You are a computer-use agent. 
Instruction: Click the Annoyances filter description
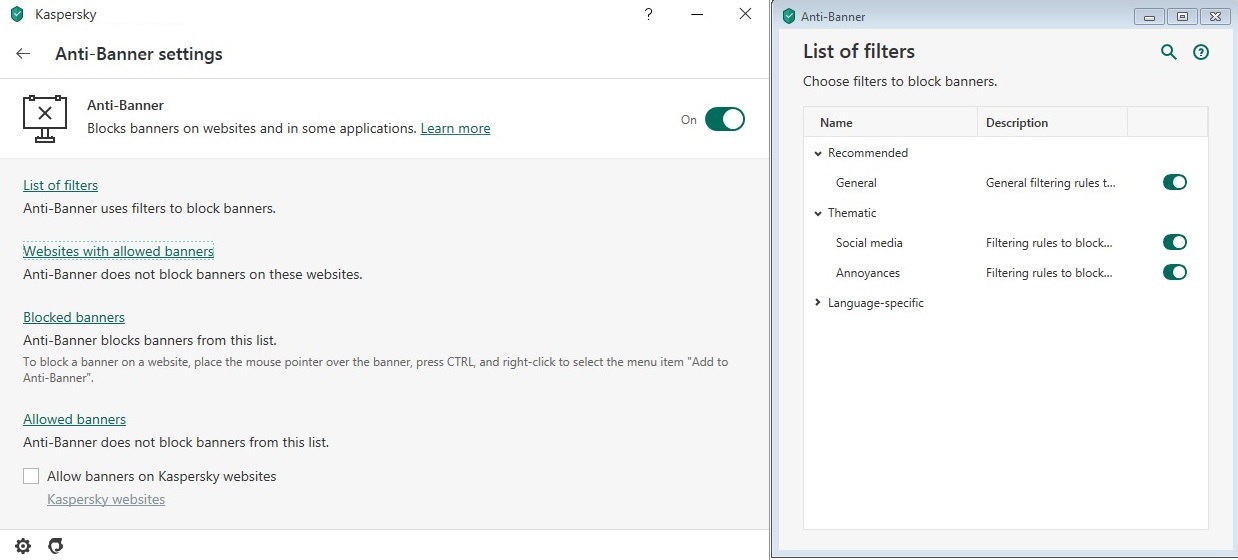click(x=1049, y=273)
